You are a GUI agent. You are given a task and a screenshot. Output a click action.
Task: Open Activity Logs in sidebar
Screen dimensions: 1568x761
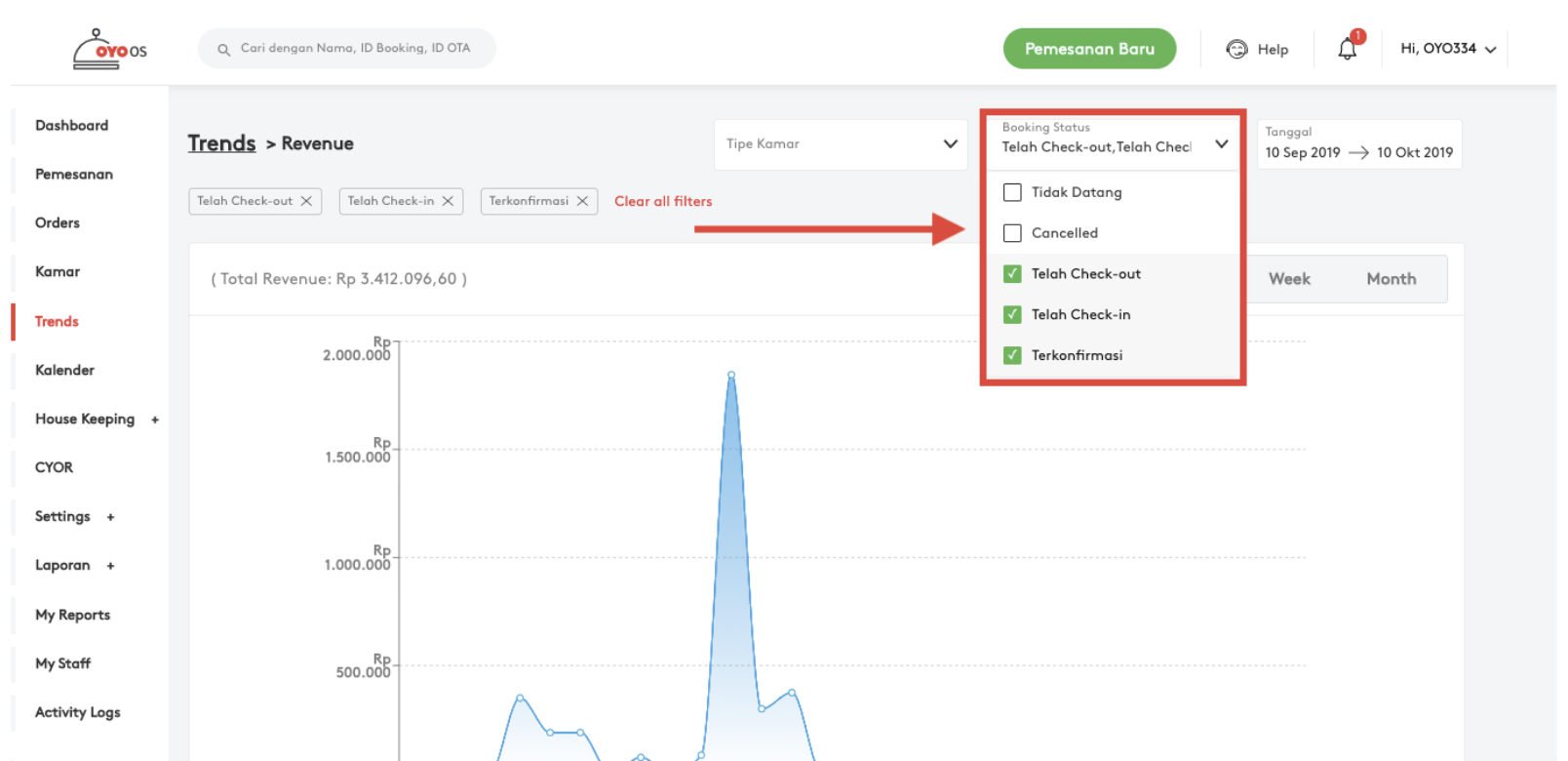(x=78, y=713)
